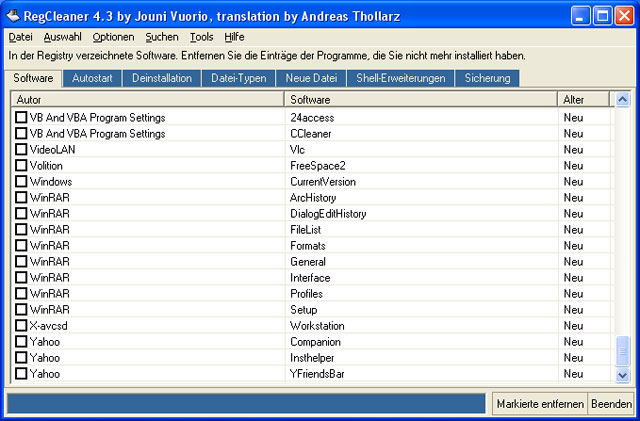Go to the Deinstallation tab
The height and width of the screenshot is (421, 640).
161,78
